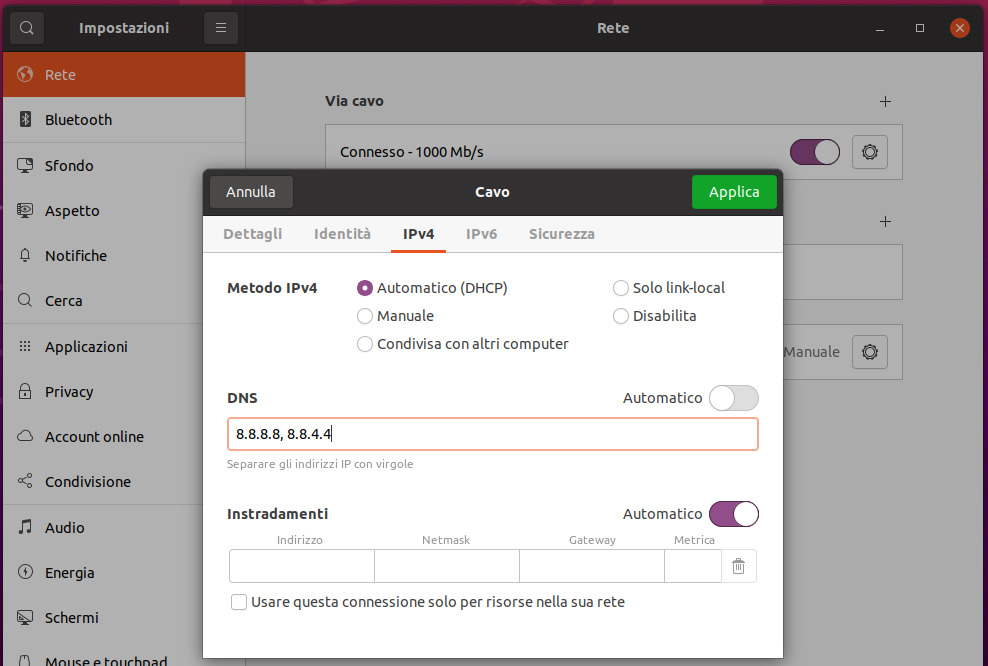Click the DNS address input field
This screenshot has height=666, width=988.
[492, 434]
